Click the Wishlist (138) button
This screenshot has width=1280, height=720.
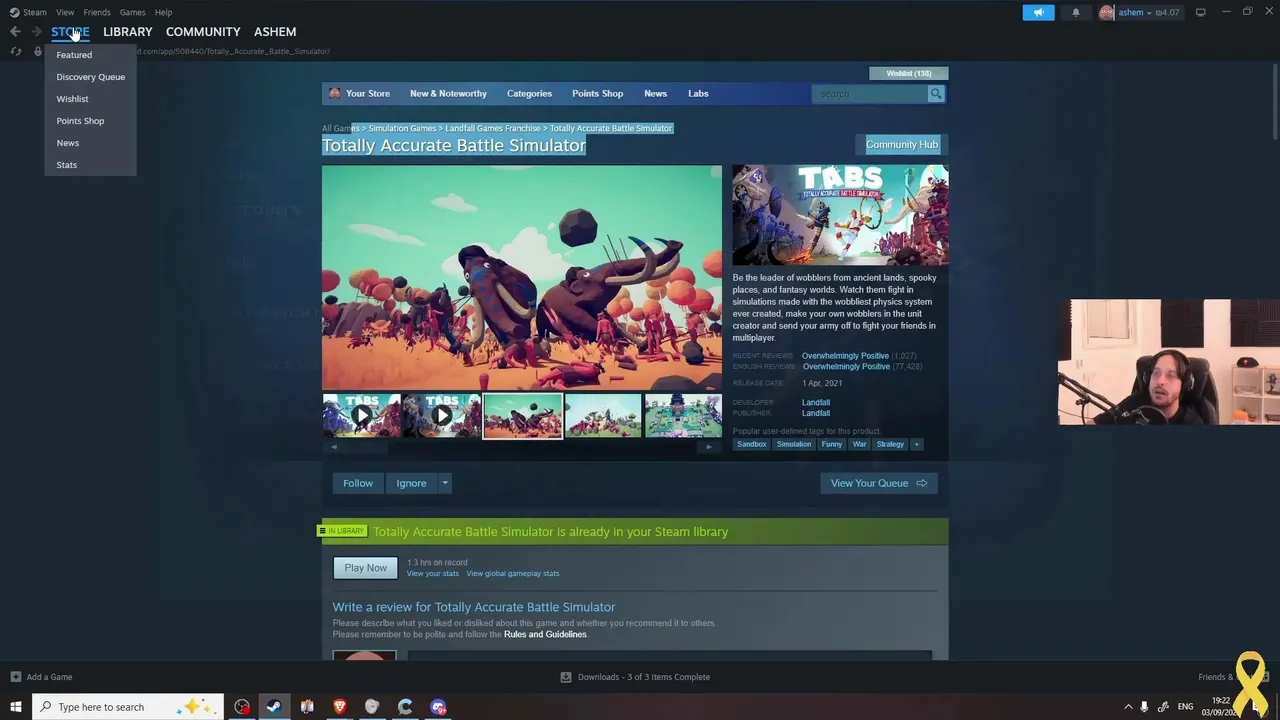(x=909, y=73)
